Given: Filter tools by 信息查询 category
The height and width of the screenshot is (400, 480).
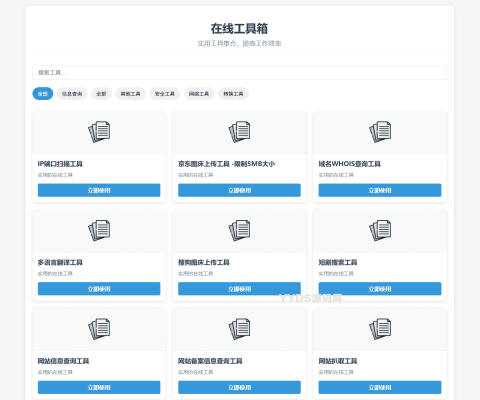Looking at the screenshot, I should click(72, 94).
